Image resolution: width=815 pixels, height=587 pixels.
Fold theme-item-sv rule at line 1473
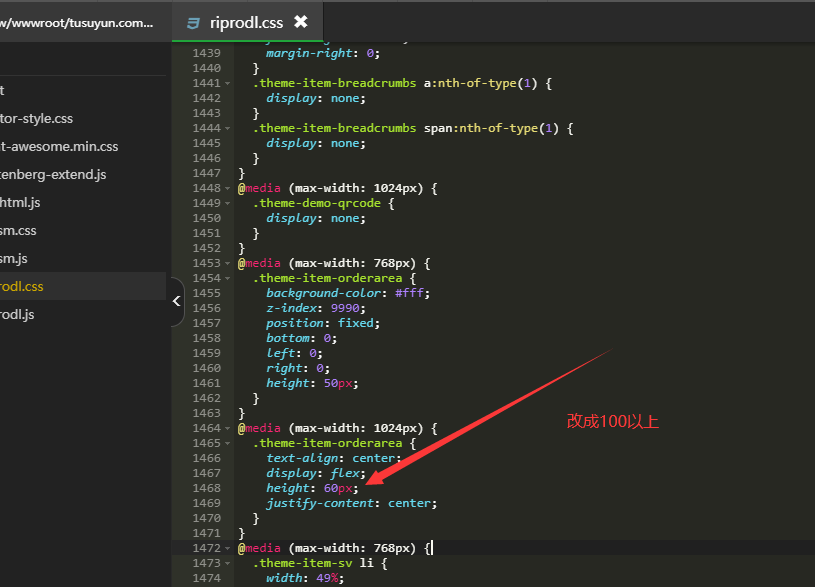(228, 563)
